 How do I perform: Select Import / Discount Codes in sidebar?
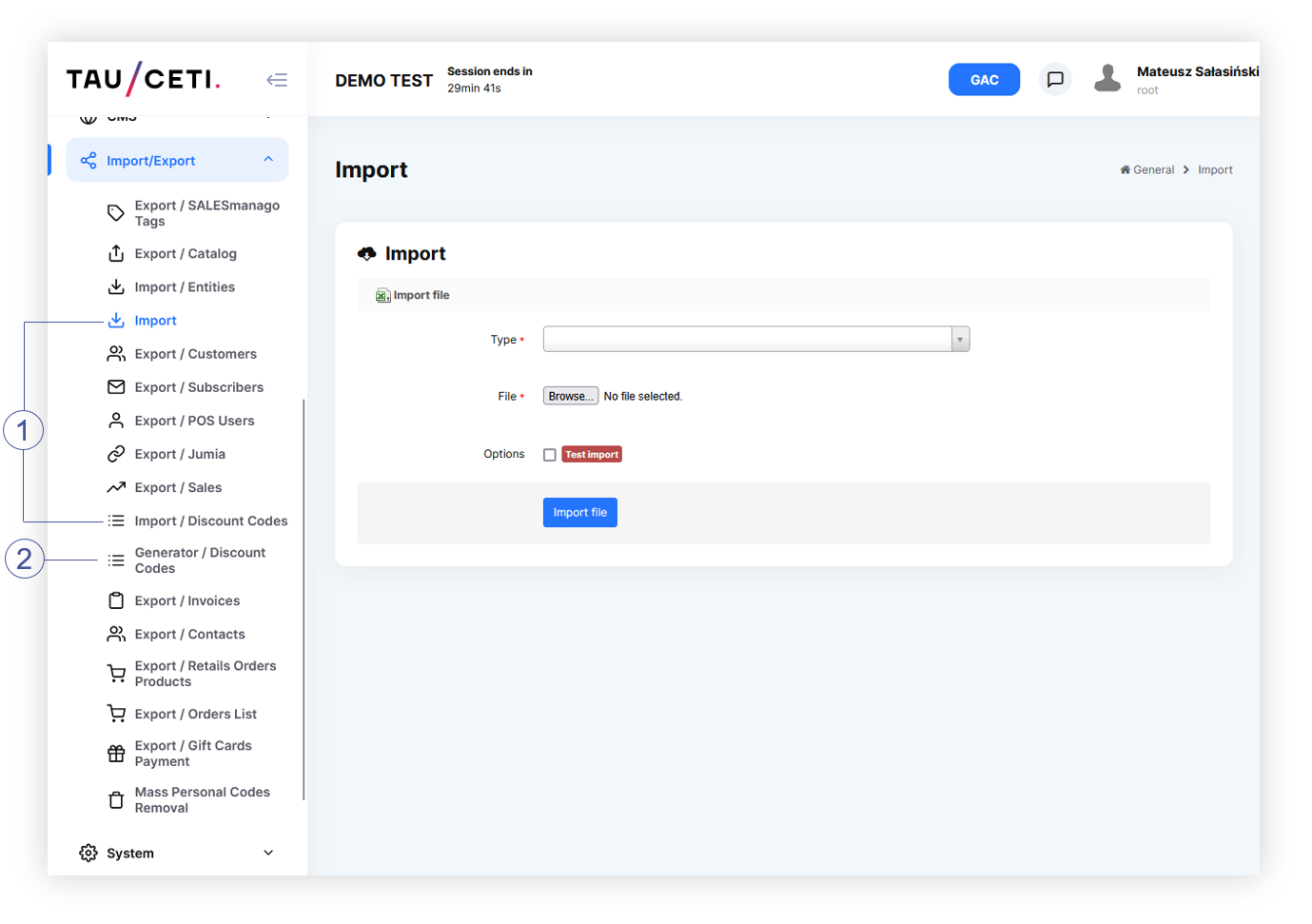(210, 521)
